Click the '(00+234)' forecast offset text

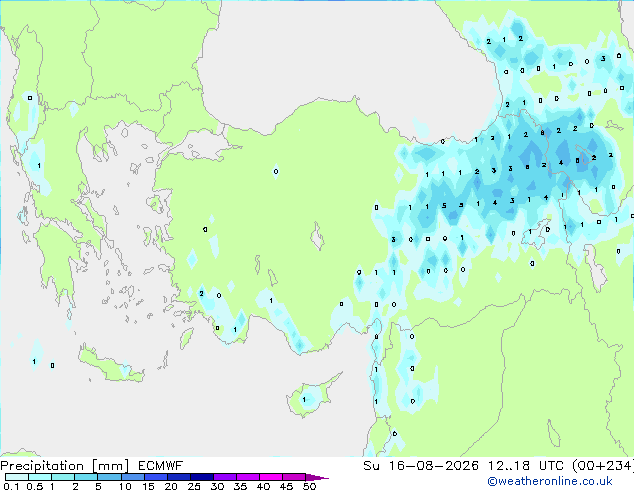(603, 466)
